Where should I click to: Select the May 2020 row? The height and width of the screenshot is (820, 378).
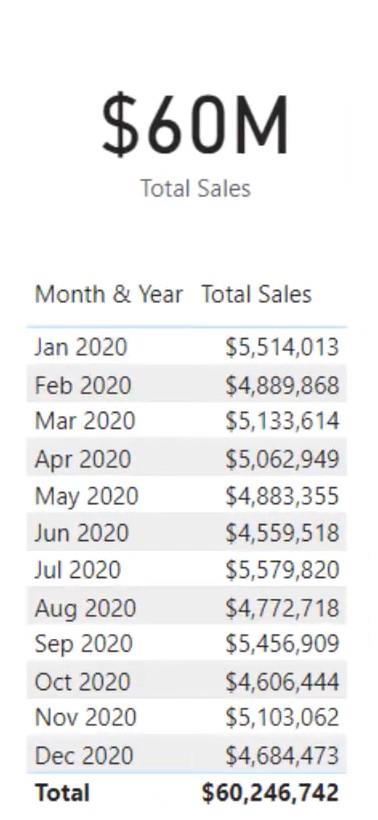(187, 495)
